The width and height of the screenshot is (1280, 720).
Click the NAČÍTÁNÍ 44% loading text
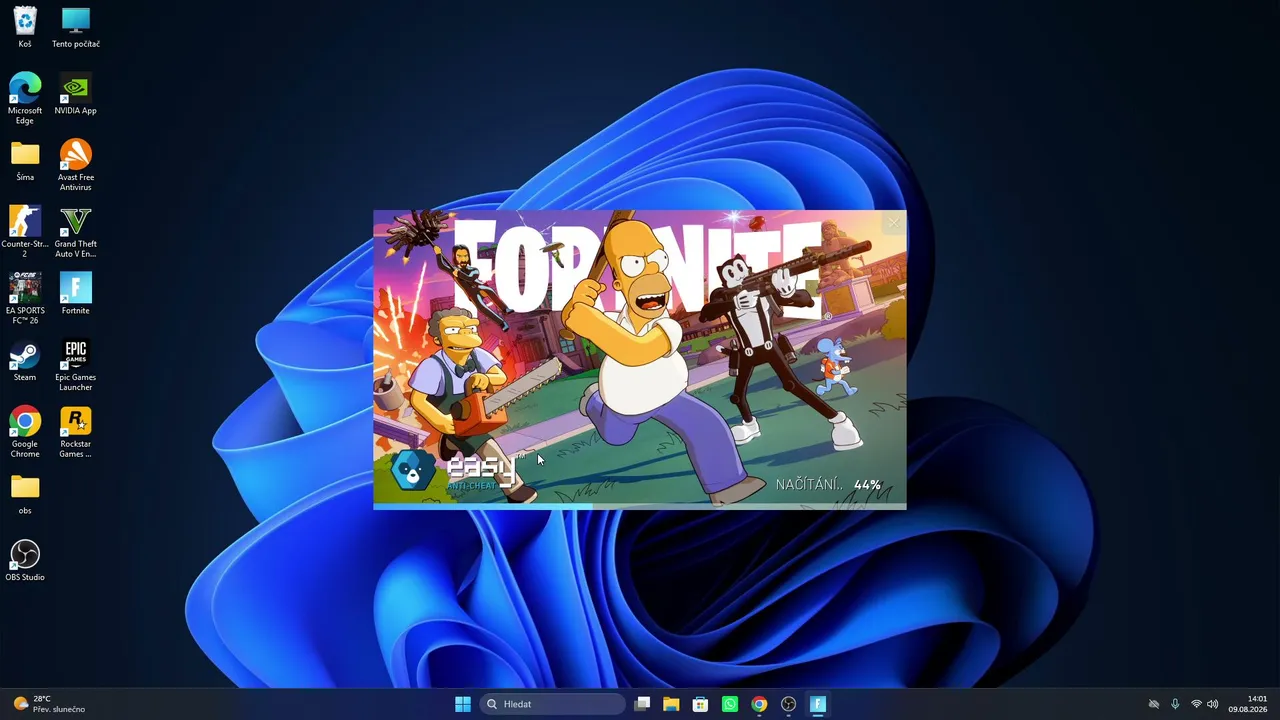[x=829, y=485]
